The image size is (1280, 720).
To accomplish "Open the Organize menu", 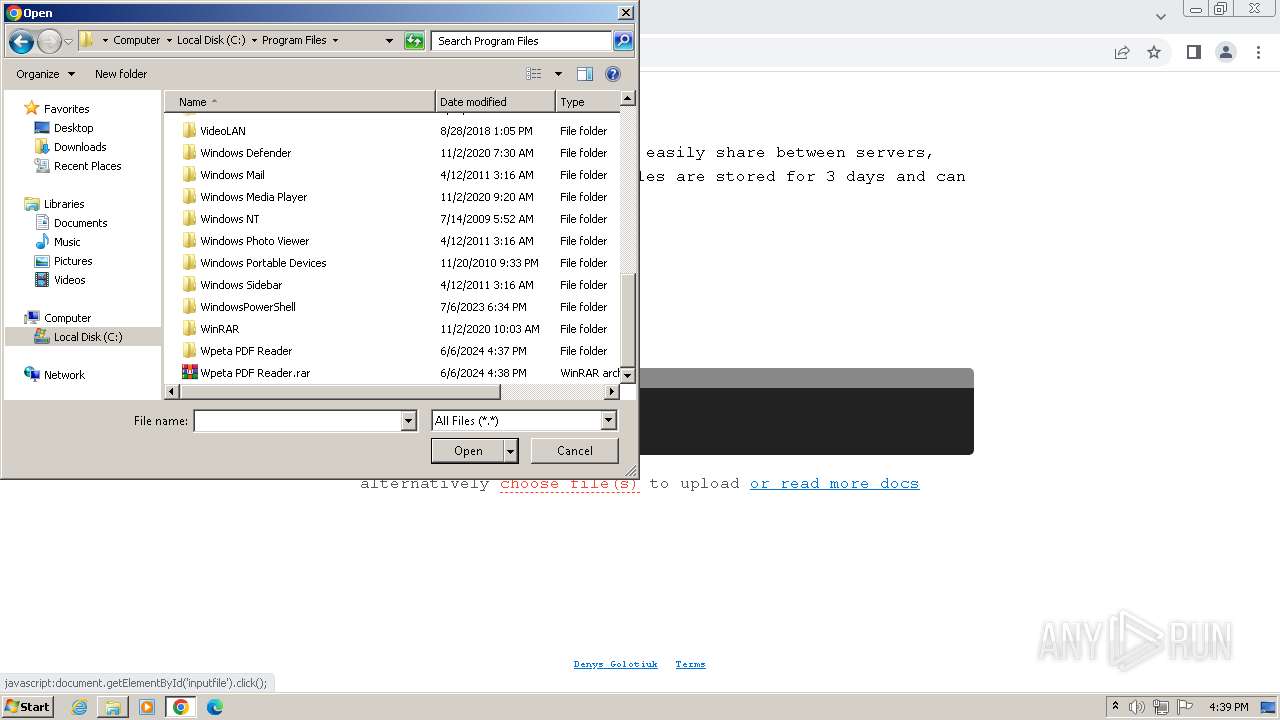I will (x=45, y=74).
